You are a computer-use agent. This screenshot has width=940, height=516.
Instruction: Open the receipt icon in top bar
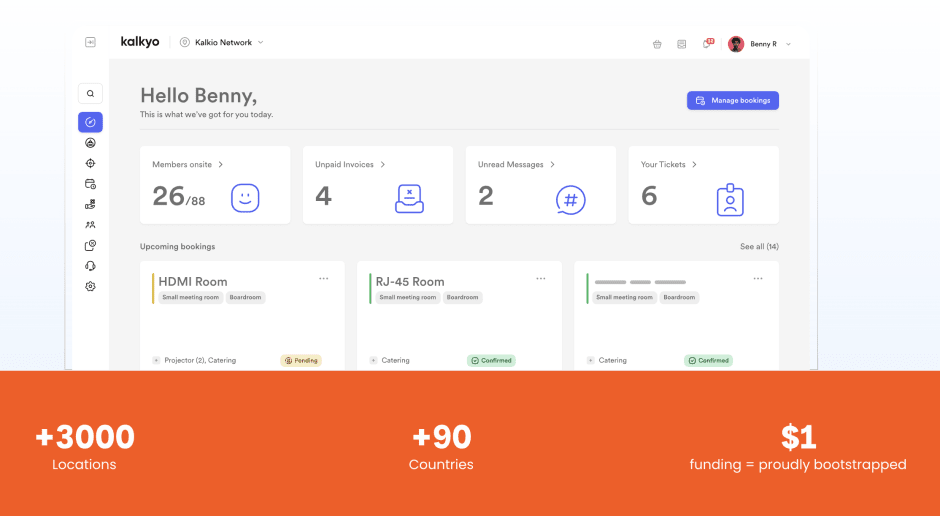coord(682,44)
